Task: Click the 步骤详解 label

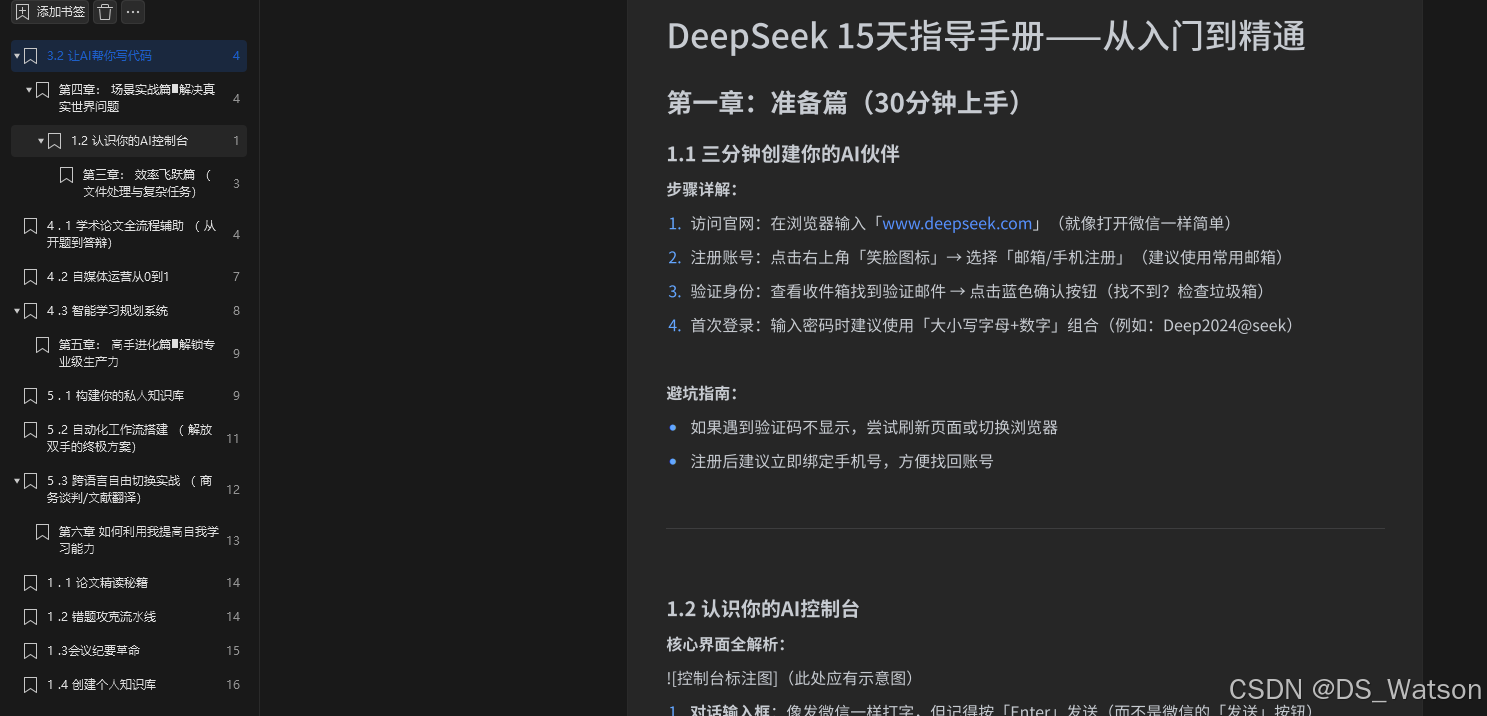Action: (702, 190)
